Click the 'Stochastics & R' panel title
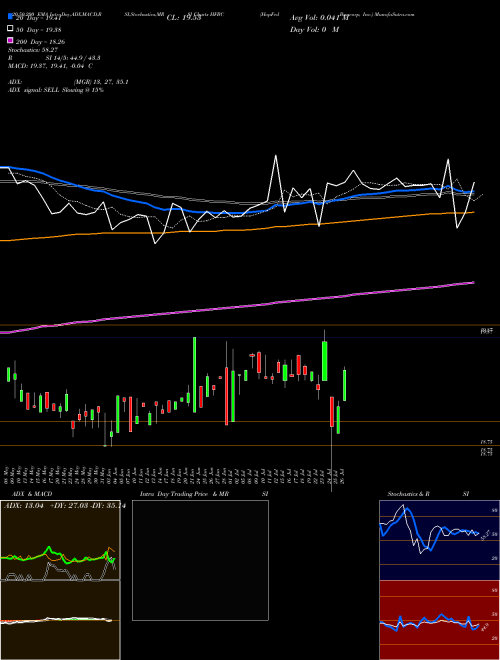 pyautogui.click(x=408, y=494)
